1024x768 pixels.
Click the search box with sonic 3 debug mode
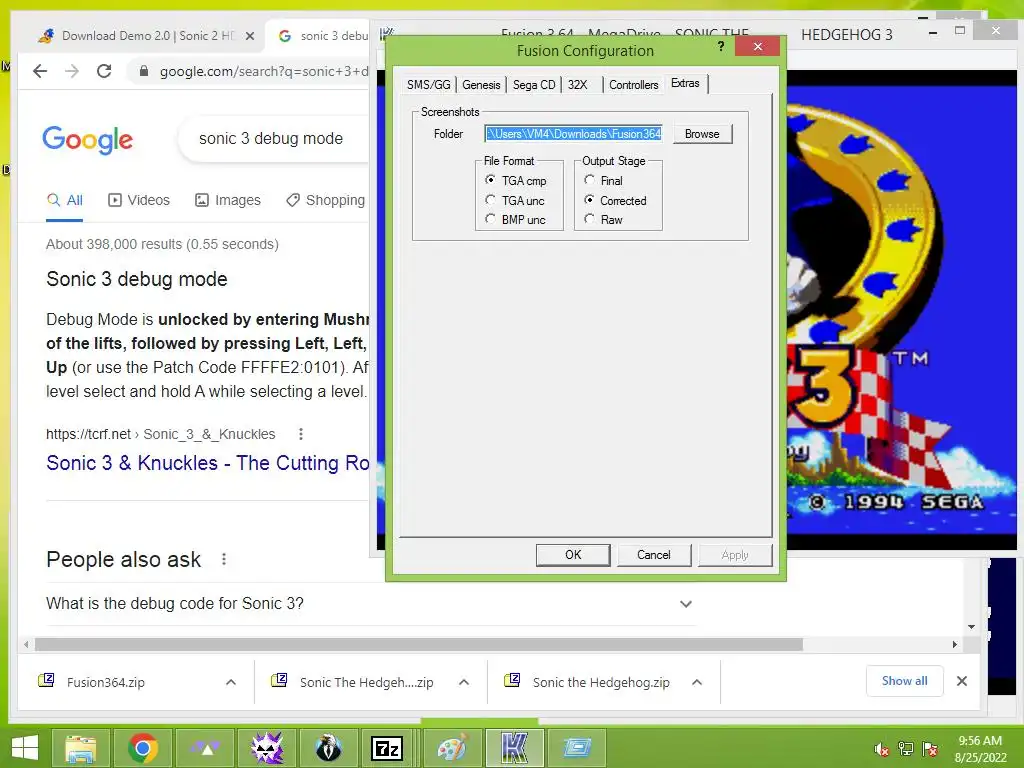(x=274, y=138)
